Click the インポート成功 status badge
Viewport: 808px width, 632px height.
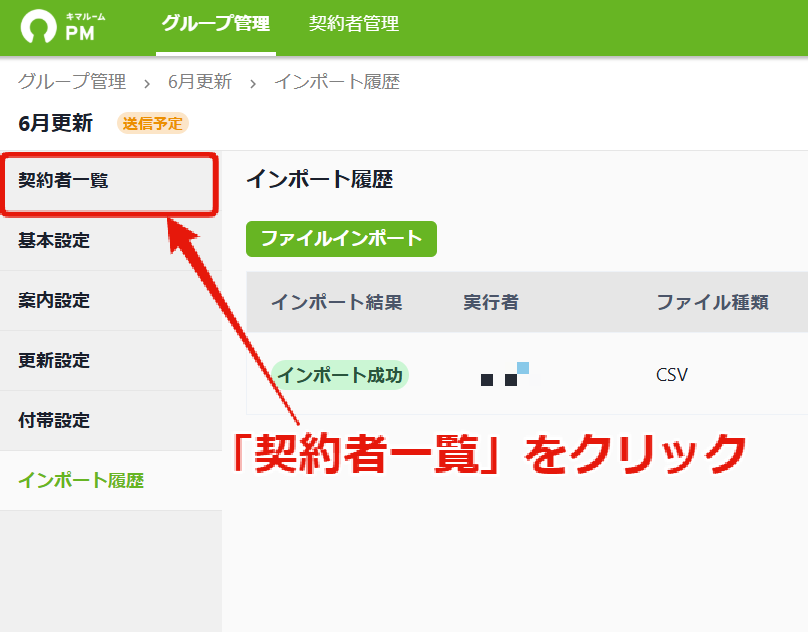coord(340,375)
